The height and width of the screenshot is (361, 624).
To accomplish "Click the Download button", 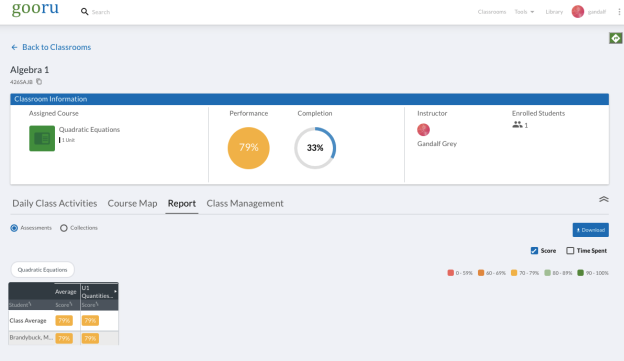I will click(591, 230).
